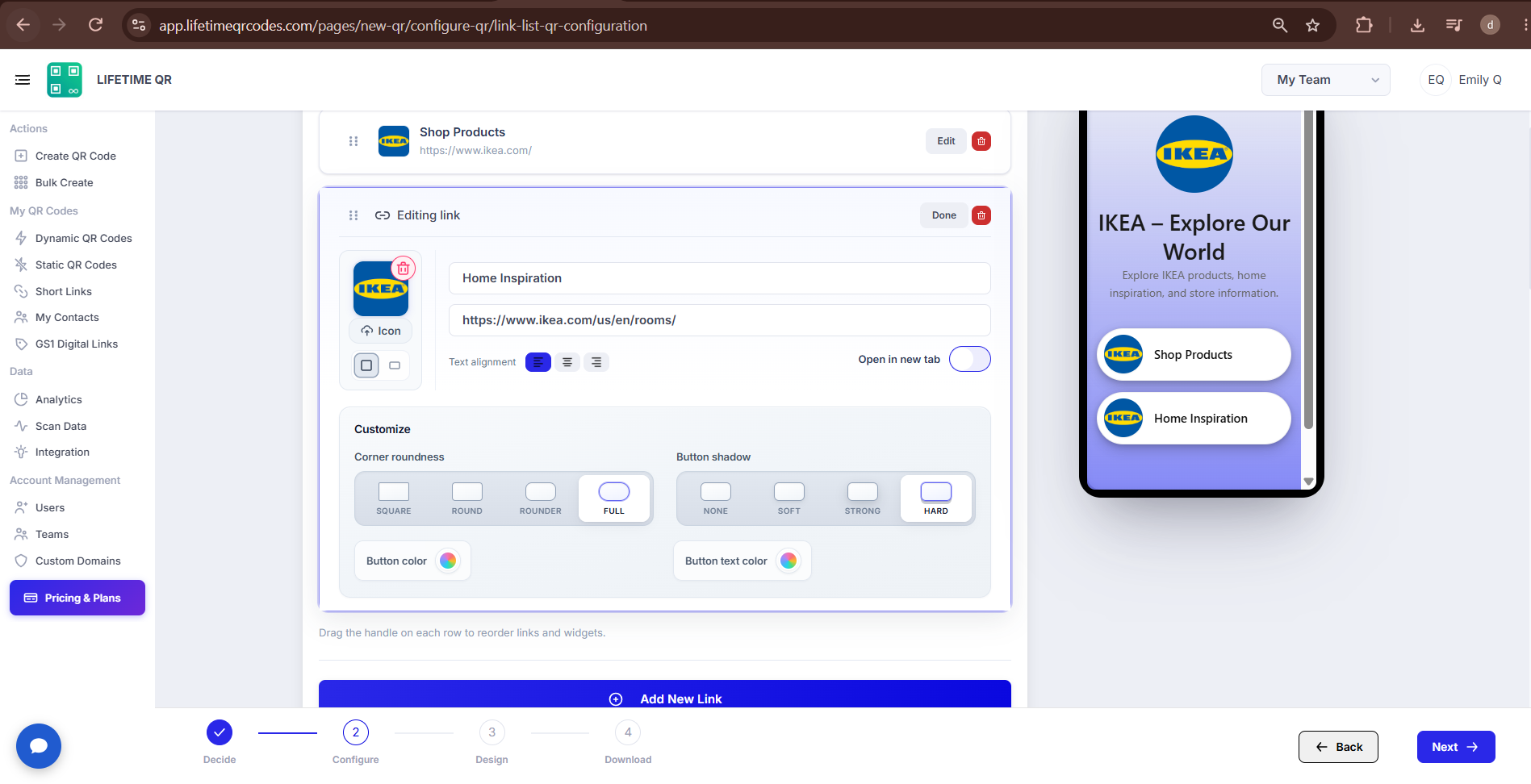Set button shadow to None

tap(716, 498)
